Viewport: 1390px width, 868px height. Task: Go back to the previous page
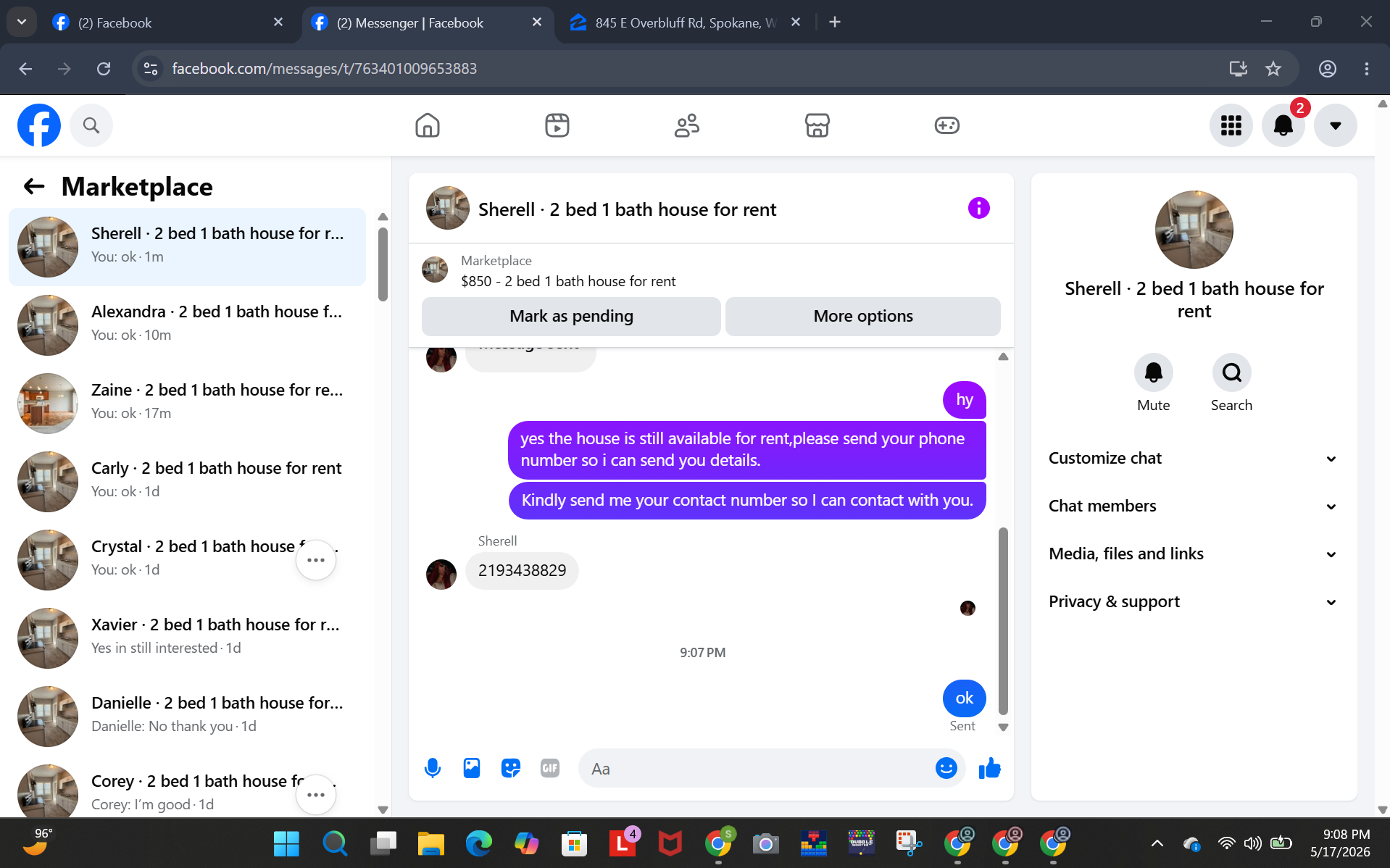click(x=25, y=69)
